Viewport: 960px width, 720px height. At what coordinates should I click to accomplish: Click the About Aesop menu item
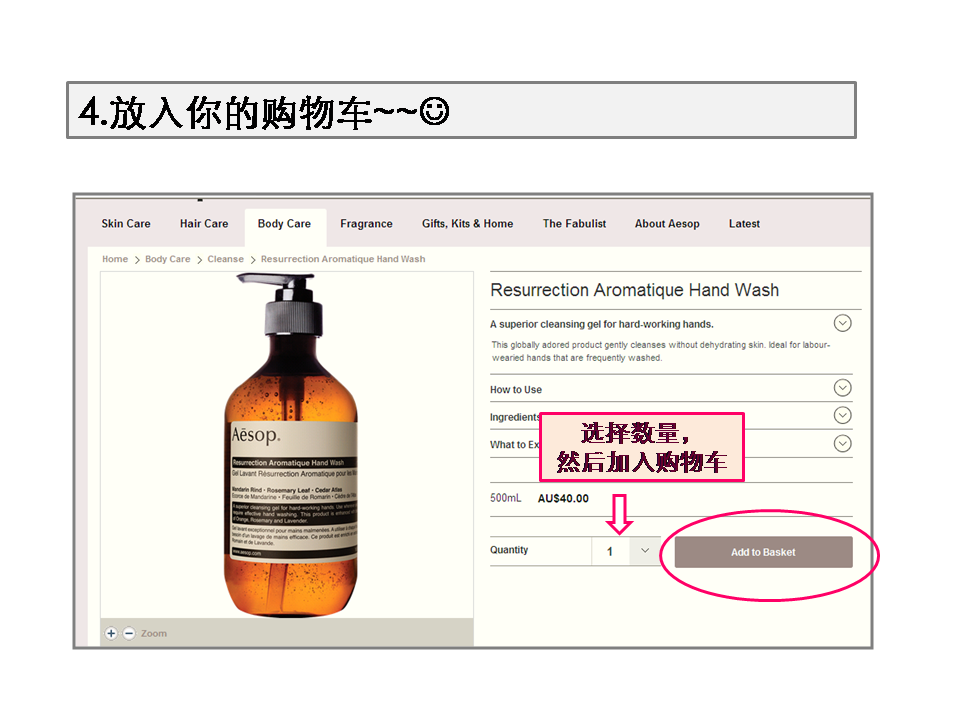pyautogui.click(x=667, y=224)
